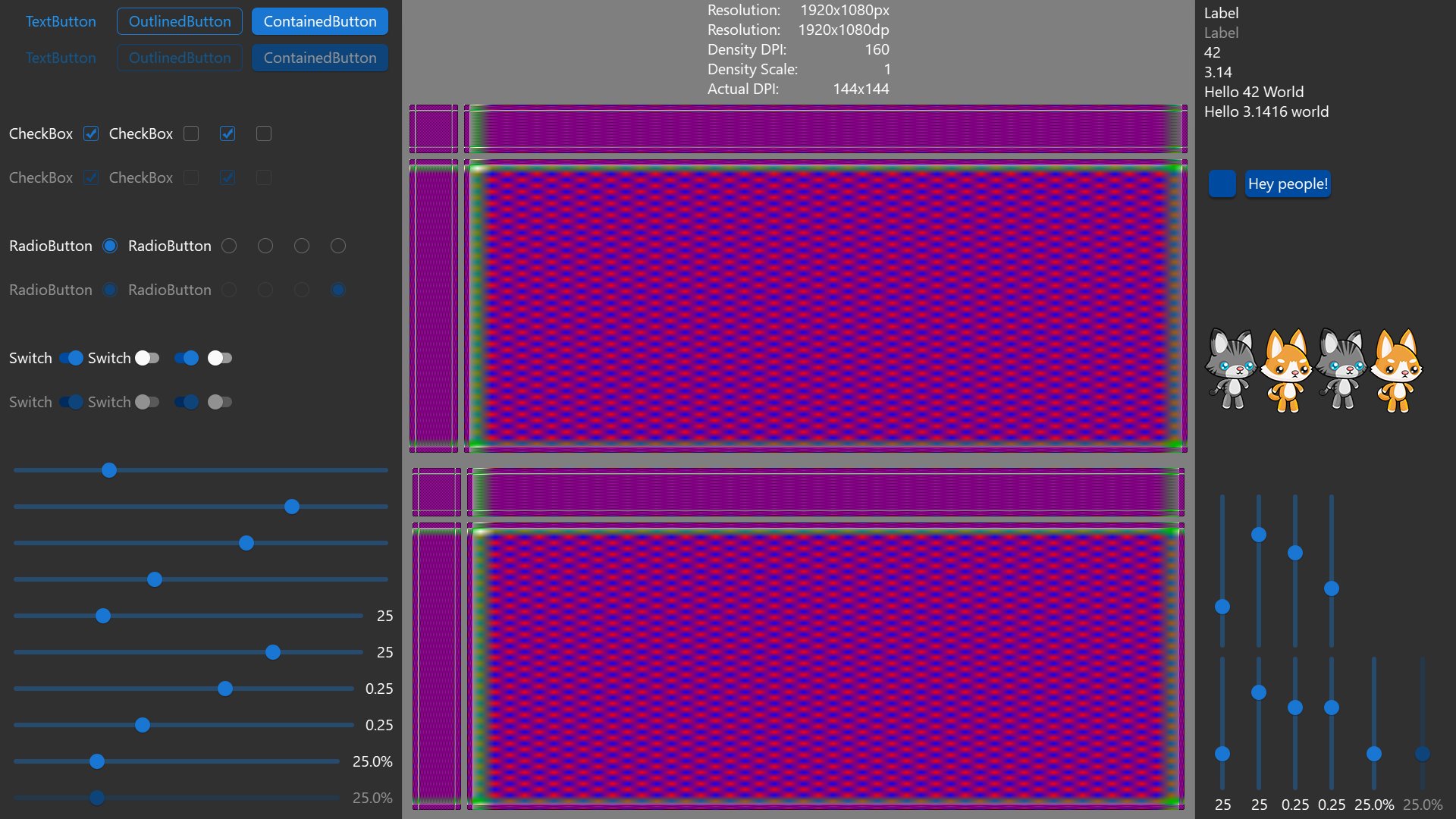Turn on the off switch after second bright Switch label
This screenshot has width=1456, height=819.
tap(147, 358)
